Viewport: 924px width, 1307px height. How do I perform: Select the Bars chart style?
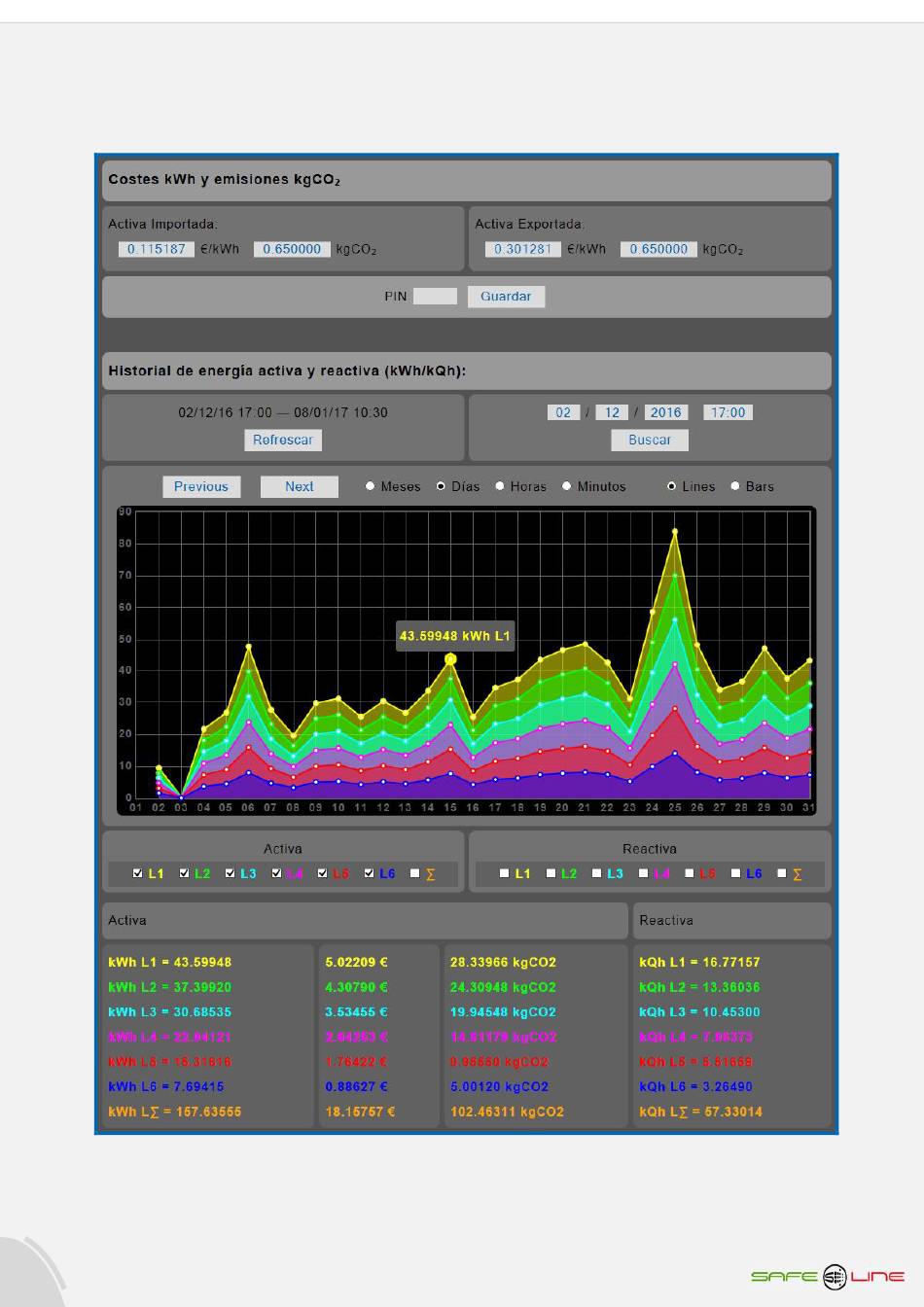click(x=735, y=486)
